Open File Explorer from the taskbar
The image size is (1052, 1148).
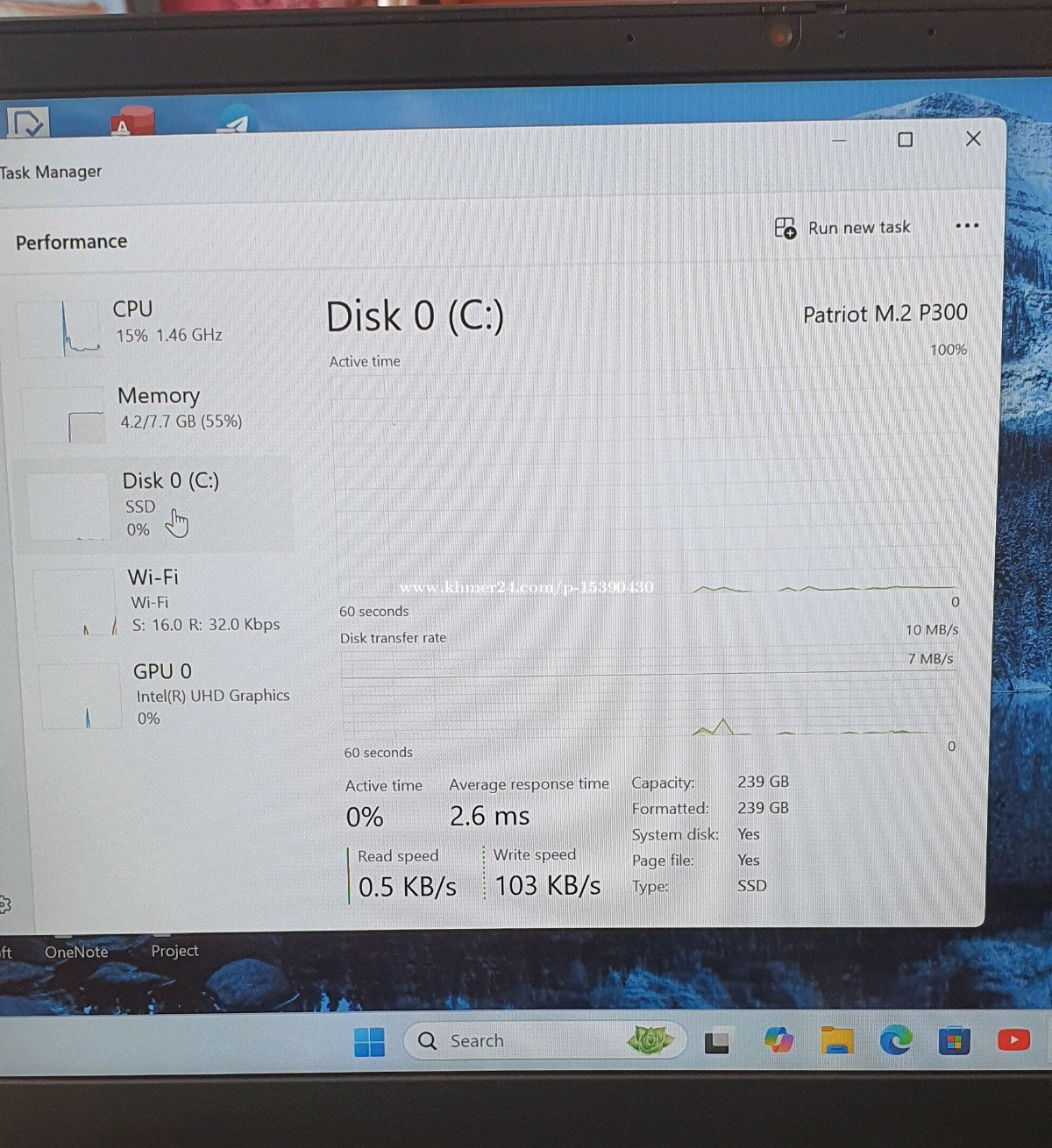click(837, 1040)
